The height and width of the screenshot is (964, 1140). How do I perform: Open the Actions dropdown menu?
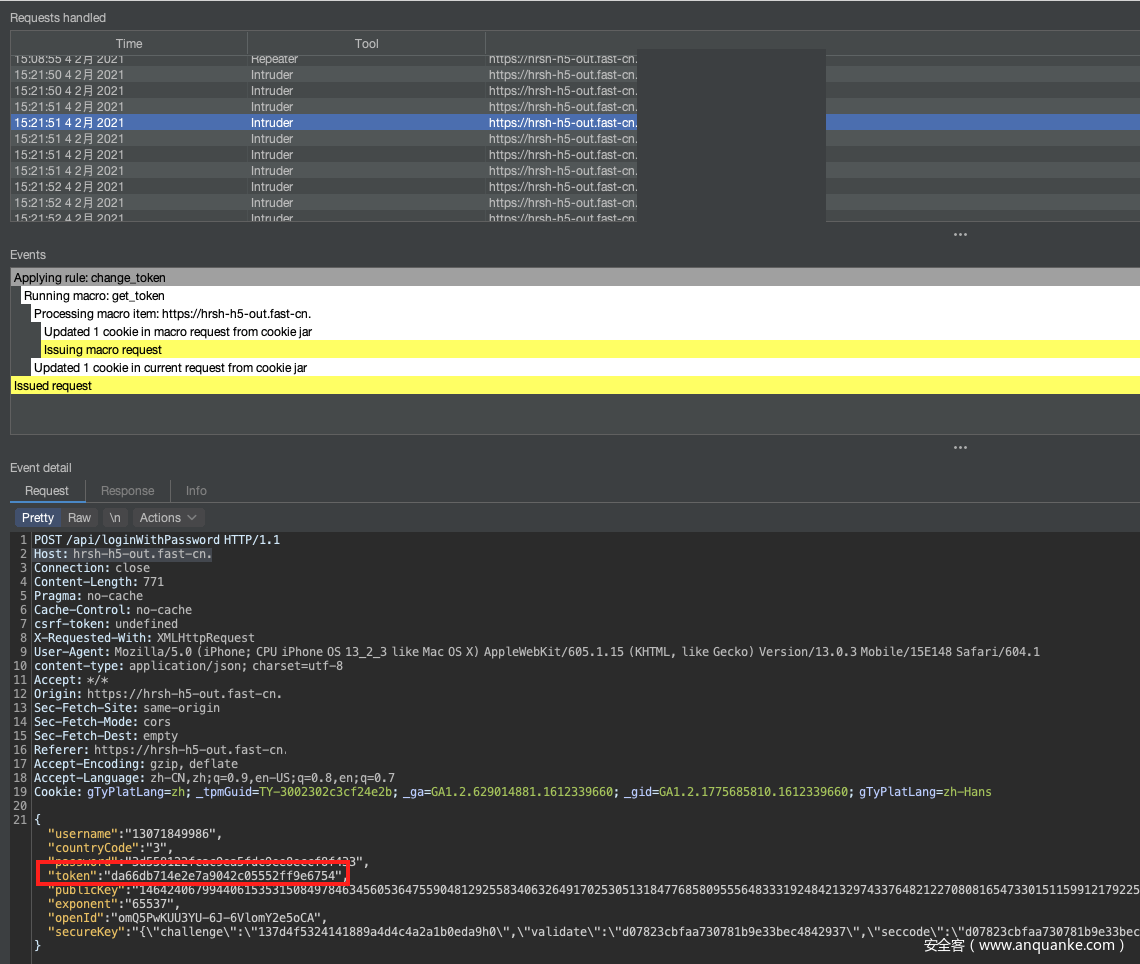(x=168, y=518)
